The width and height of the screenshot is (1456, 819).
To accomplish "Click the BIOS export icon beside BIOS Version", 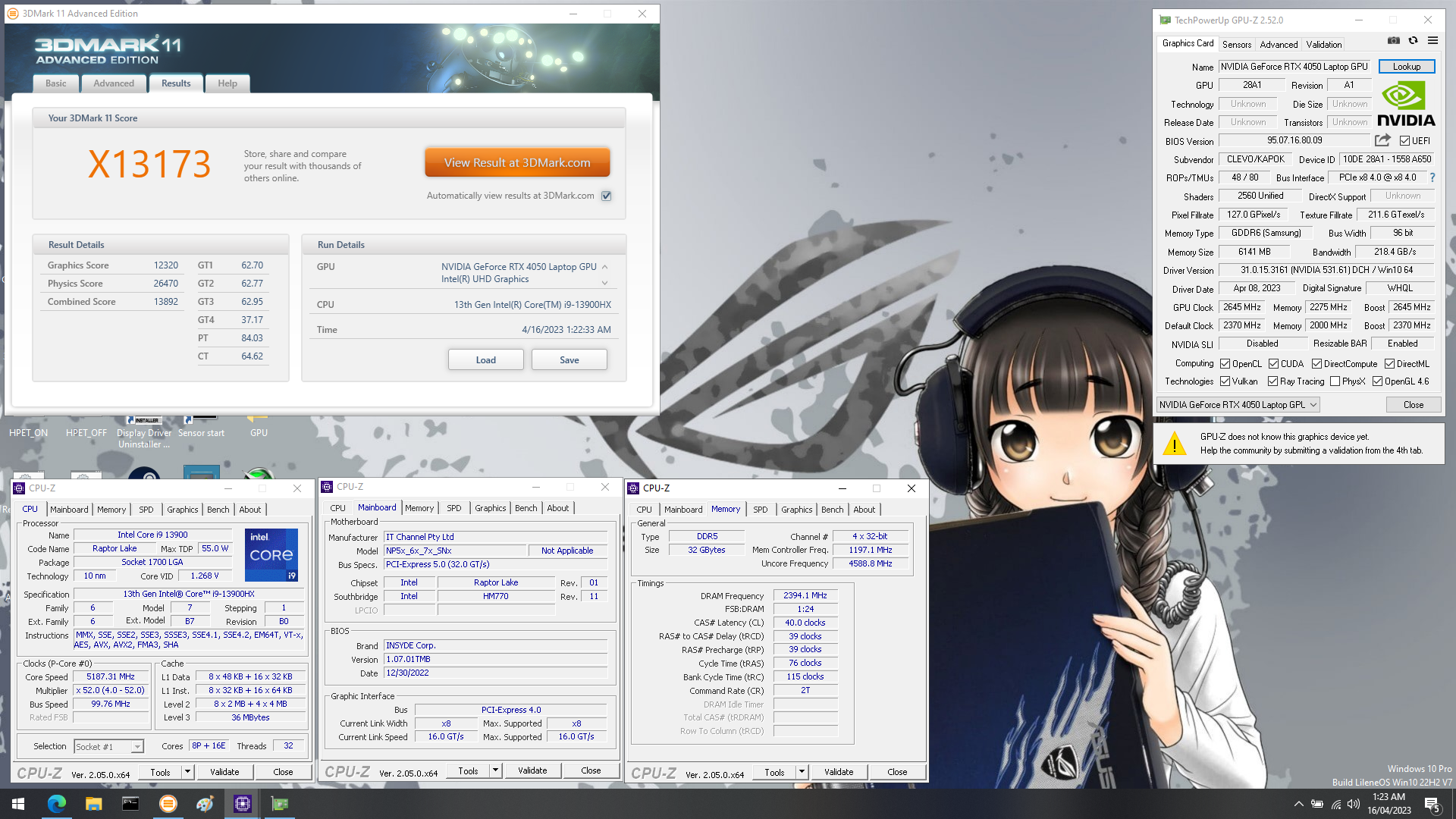I will [x=1382, y=140].
